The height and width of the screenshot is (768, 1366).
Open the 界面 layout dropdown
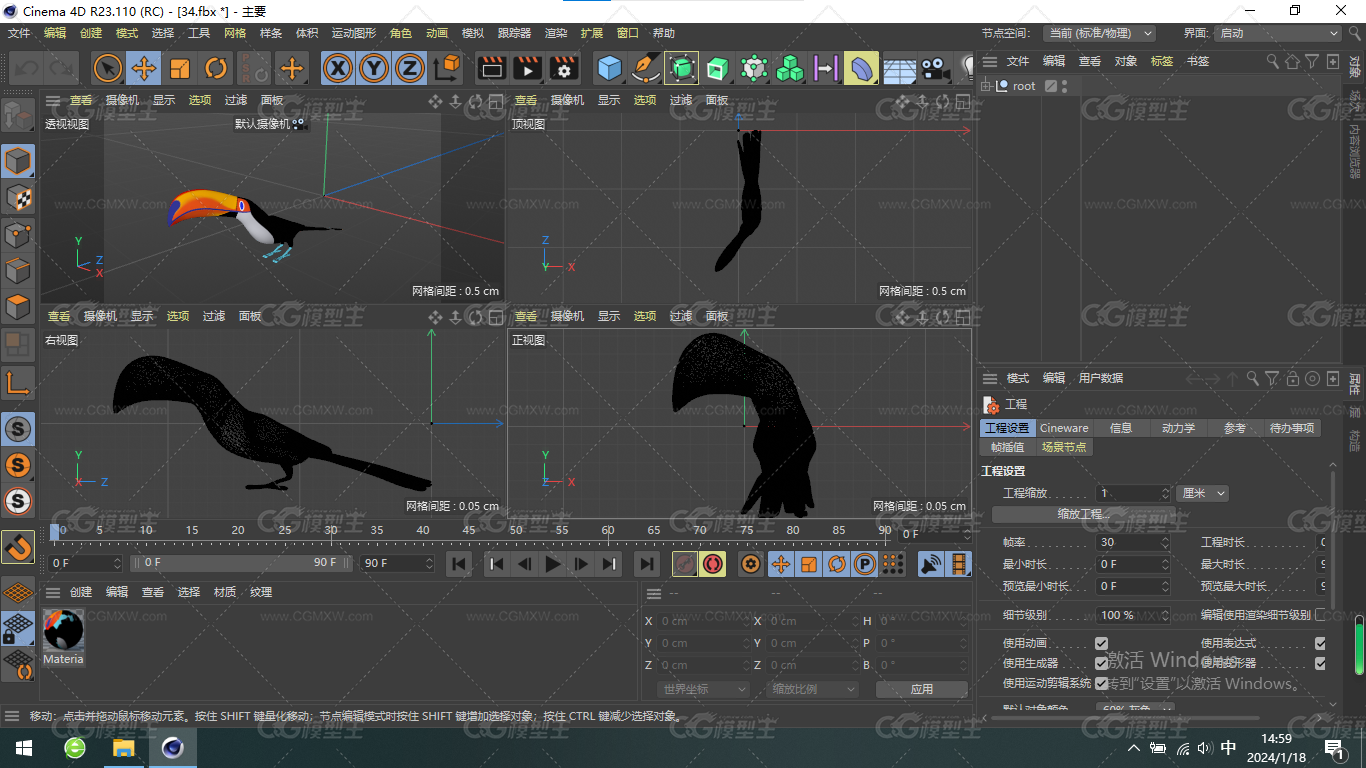[x=1277, y=33]
